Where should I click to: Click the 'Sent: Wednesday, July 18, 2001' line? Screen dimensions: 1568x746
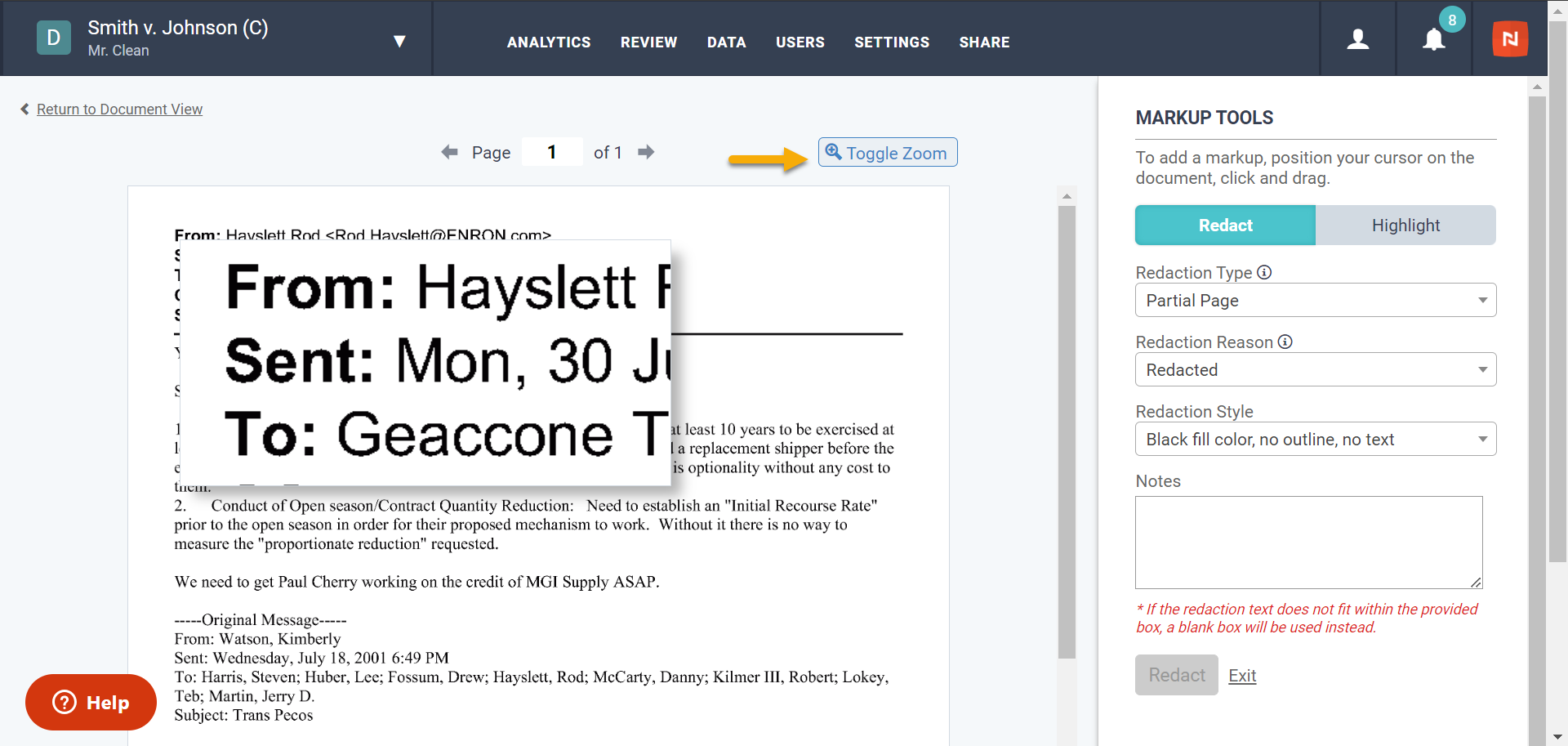click(311, 658)
